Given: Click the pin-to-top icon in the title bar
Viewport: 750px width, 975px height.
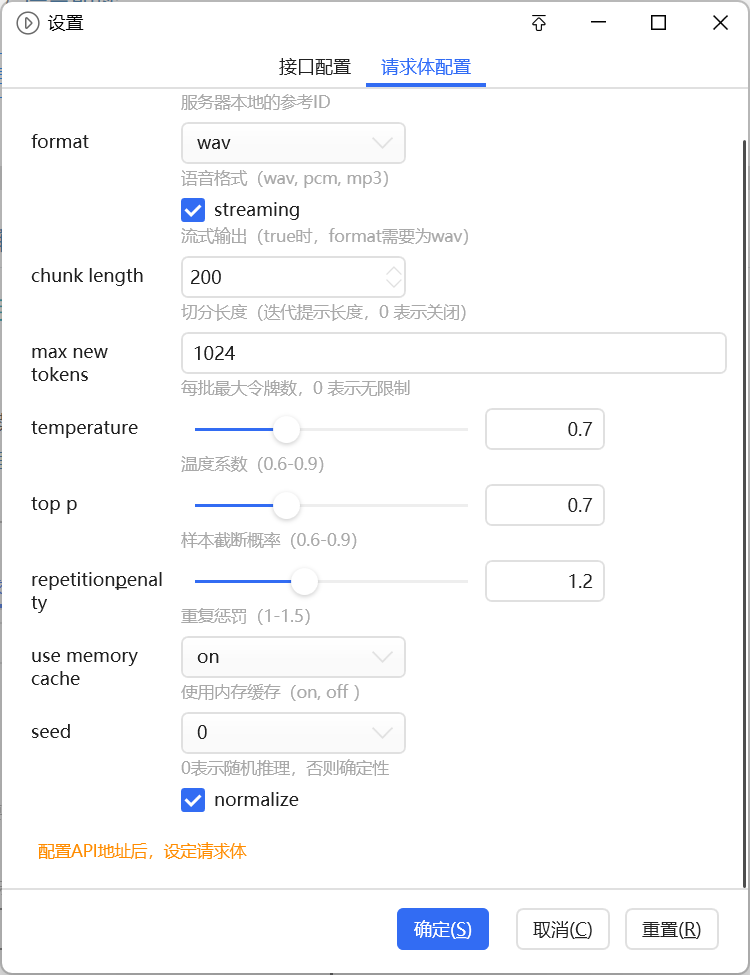Looking at the screenshot, I should (x=539, y=24).
